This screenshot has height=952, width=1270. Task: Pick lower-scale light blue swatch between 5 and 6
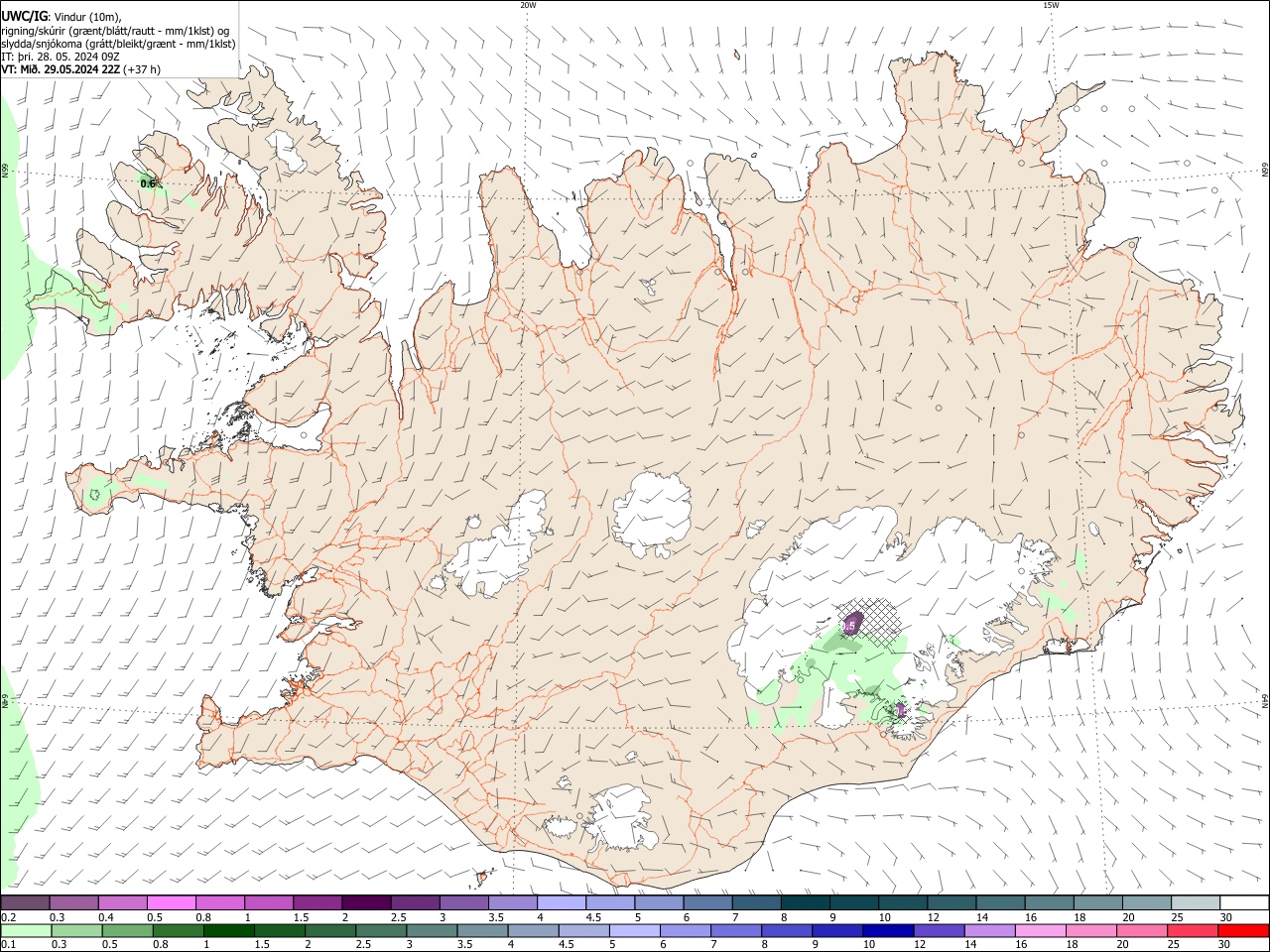(x=634, y=930)
